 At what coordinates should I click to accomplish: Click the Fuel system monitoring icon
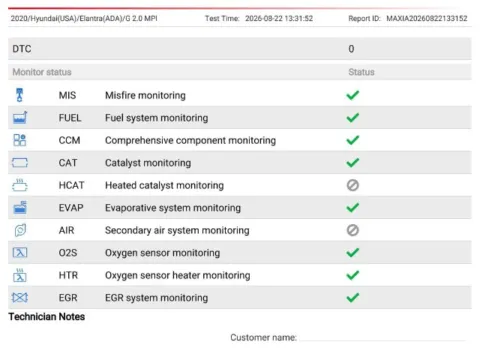click(x=20, y=118)
